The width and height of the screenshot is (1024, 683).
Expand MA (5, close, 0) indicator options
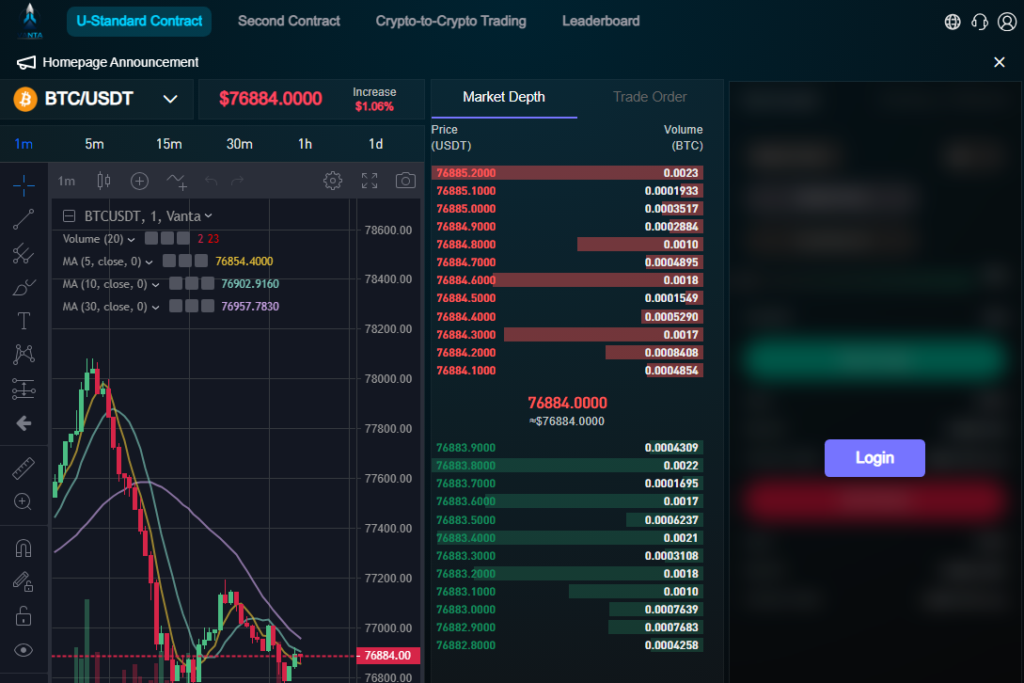[149, 262]
